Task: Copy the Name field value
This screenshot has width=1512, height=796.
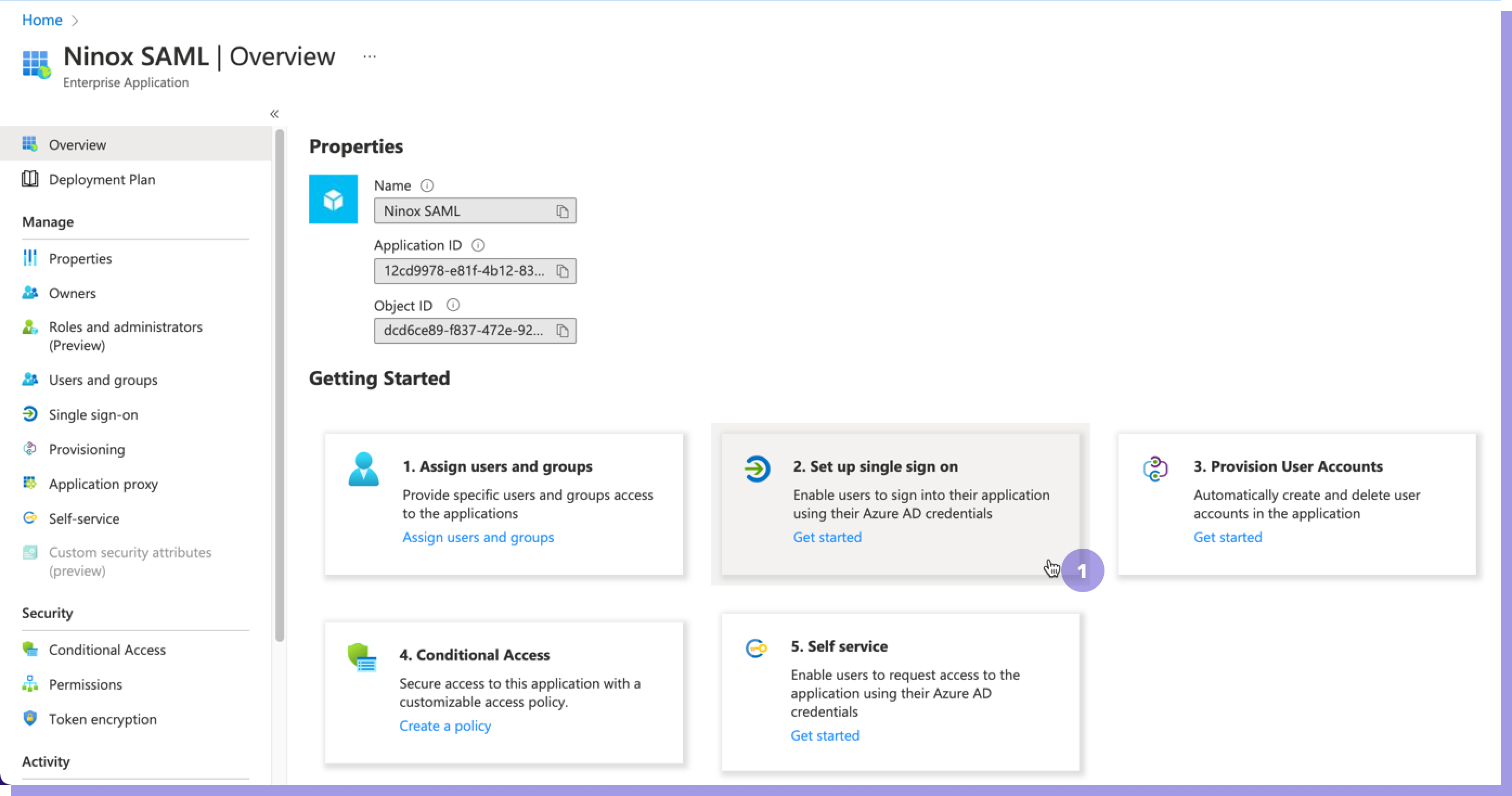Action: [x=563, y=211]
